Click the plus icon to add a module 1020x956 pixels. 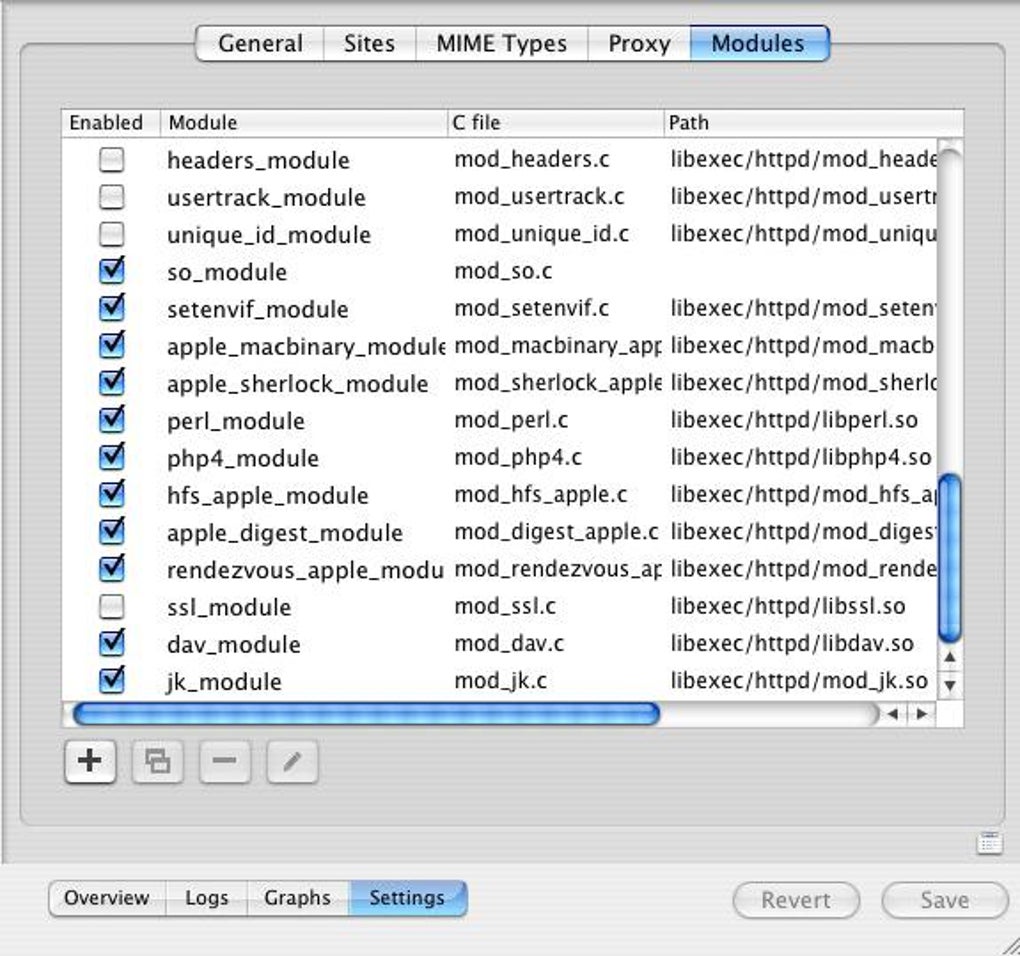tap(88, 761)
